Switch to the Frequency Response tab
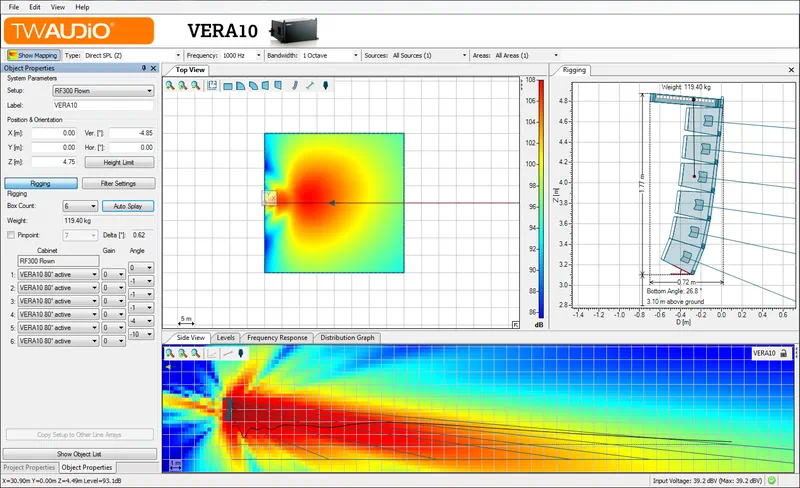This screenshot has width=800, height=488. pyautogui.click(x=277, y=337)
